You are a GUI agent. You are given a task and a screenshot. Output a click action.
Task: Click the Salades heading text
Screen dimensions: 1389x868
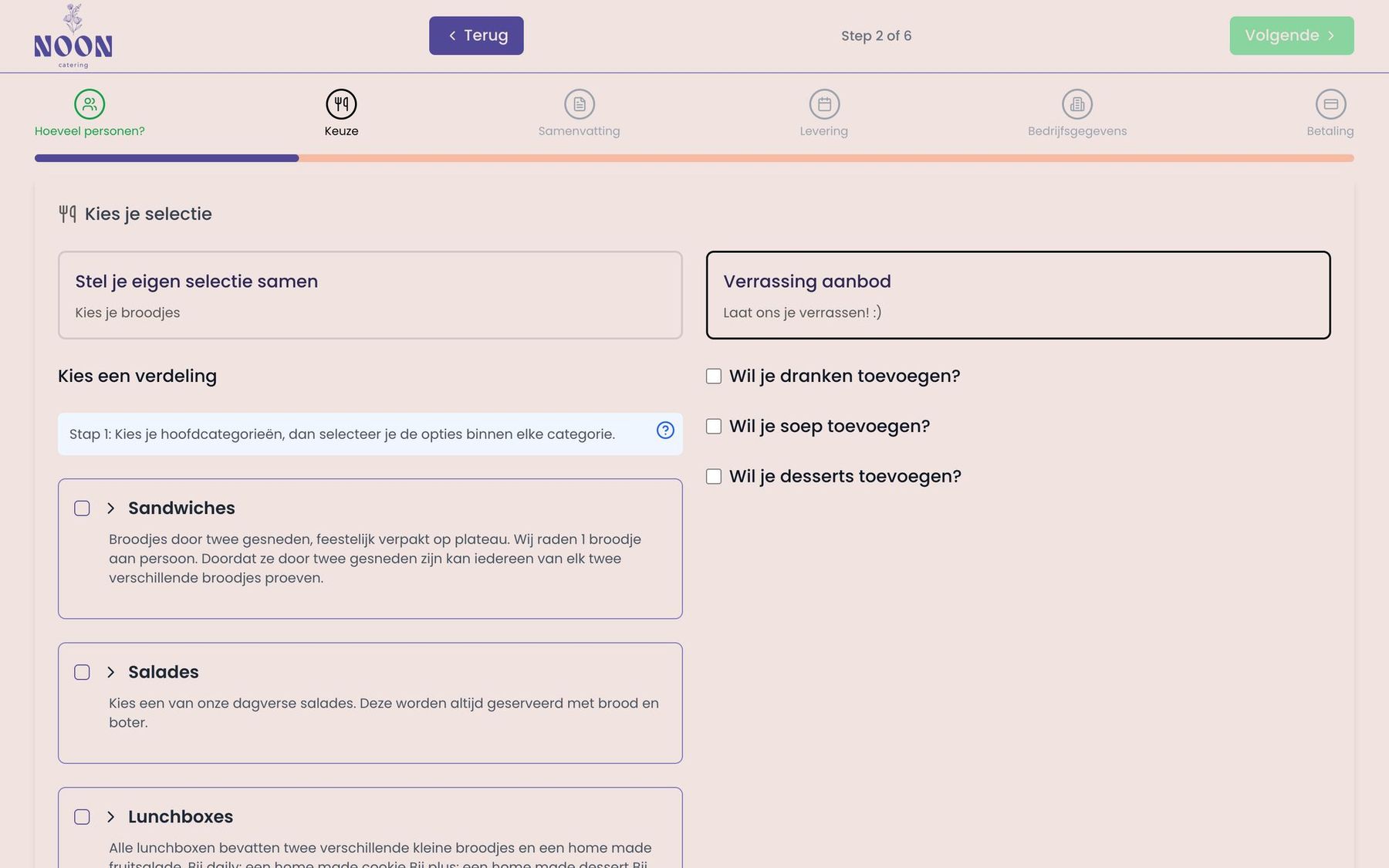click(164, 672)
